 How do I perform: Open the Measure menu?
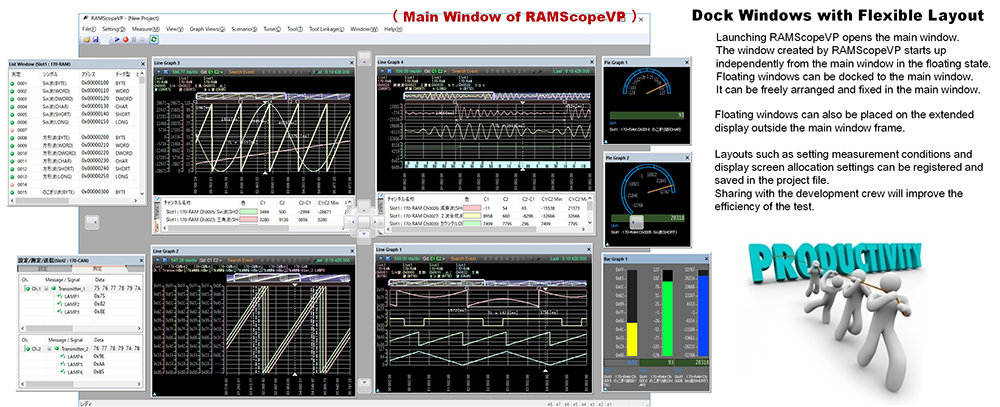pos(145,29)
